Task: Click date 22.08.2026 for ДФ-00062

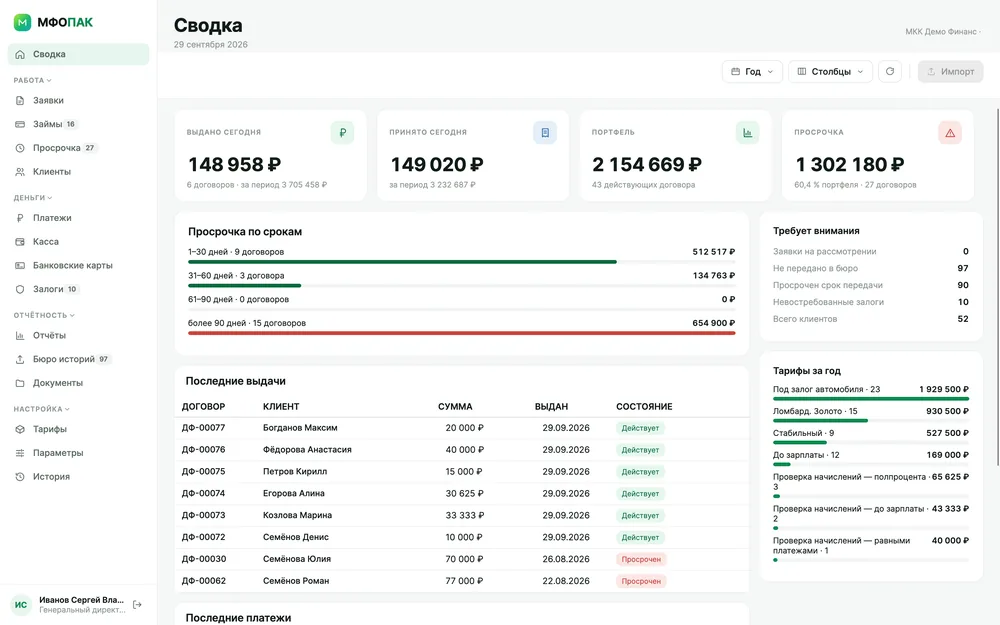Action: [x=566, y=581]
